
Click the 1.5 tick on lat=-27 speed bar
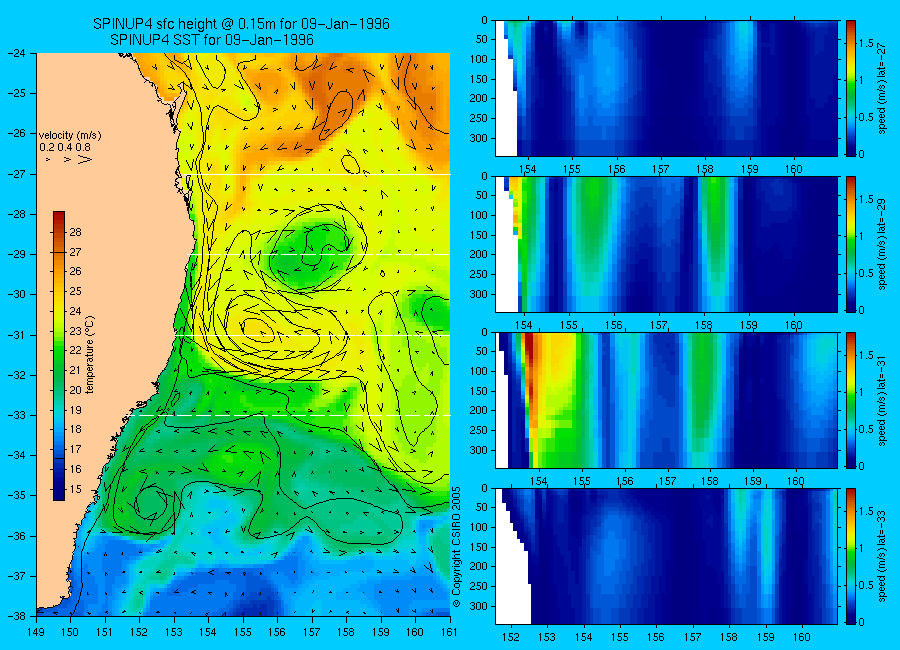pyautogui.click(x=867, y=44)
